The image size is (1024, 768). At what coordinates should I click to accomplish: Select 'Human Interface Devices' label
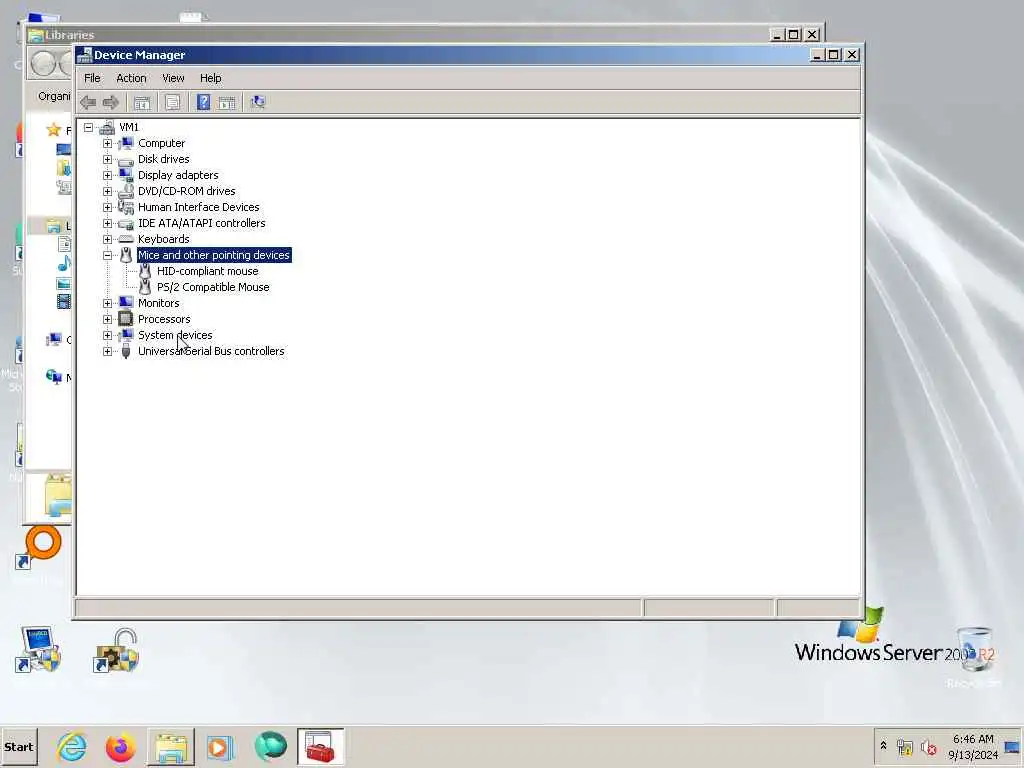[199, 207]
